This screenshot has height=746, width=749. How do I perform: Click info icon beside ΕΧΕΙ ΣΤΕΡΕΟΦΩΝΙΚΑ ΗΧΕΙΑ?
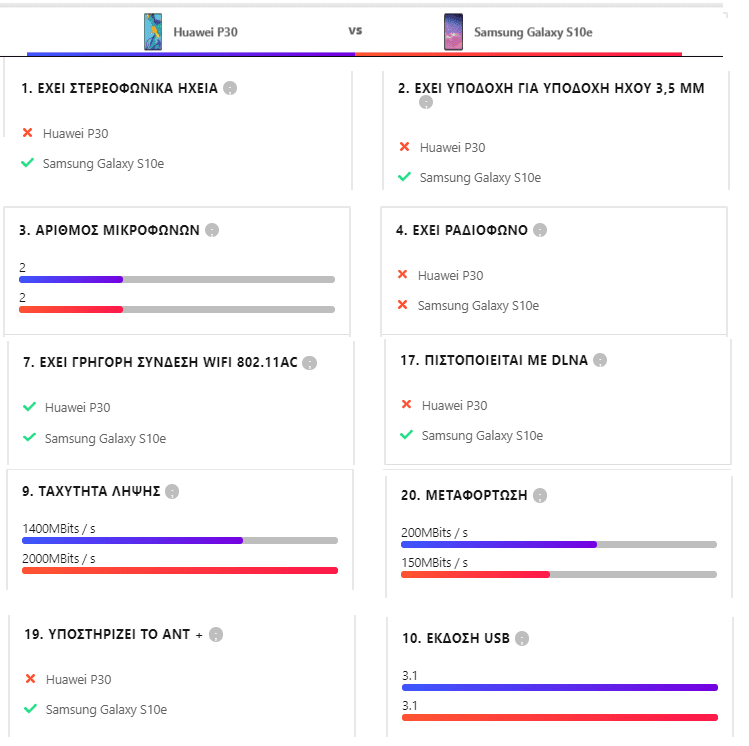(x=230, y=88)
